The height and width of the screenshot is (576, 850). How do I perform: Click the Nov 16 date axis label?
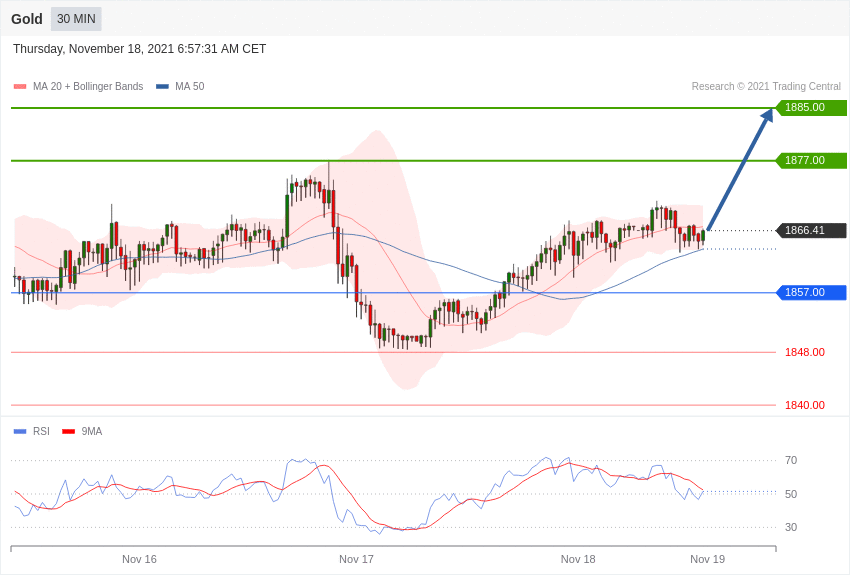pos(139,559)
